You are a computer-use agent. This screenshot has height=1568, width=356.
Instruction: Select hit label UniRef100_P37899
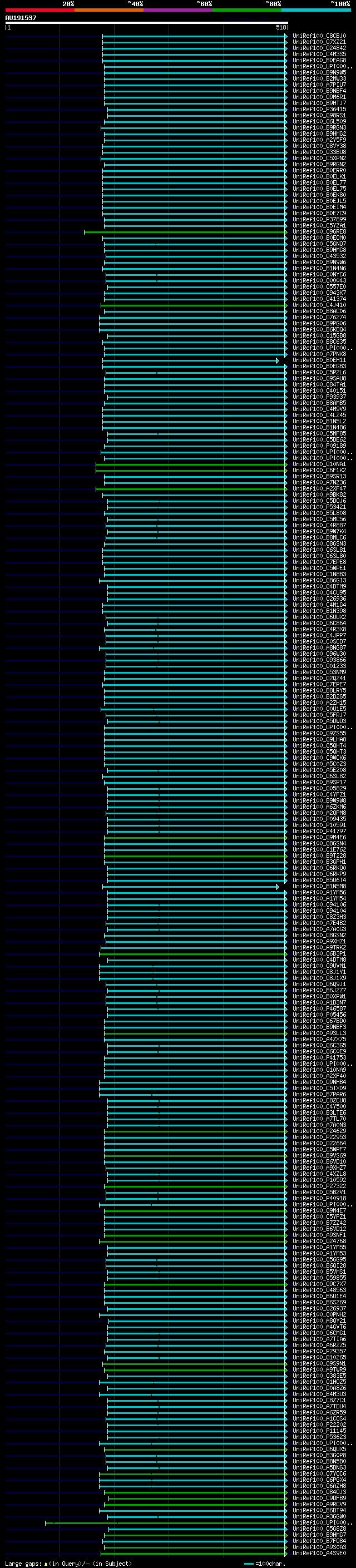click(319, 219)
